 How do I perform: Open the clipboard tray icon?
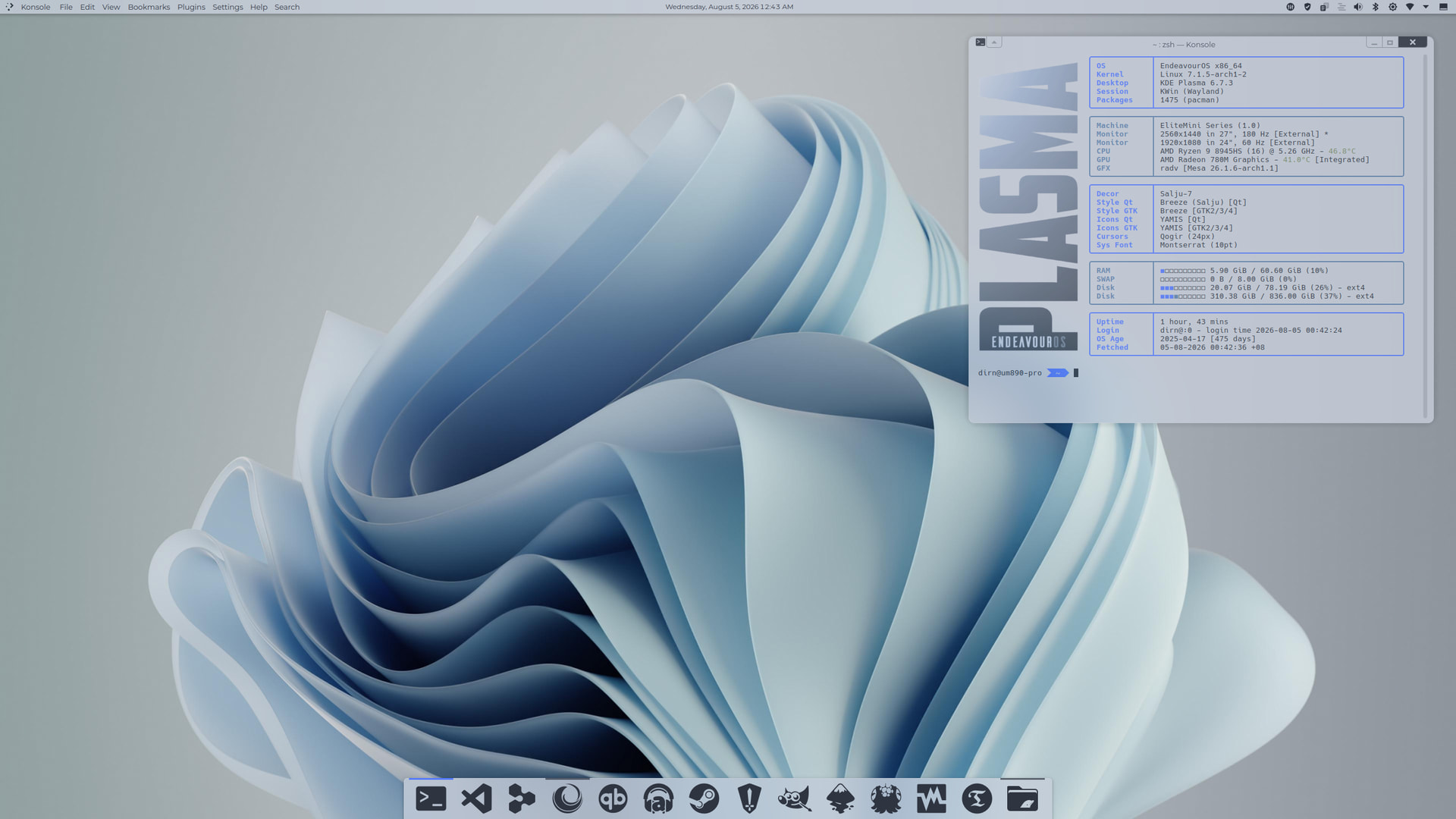pos(1324,7)
